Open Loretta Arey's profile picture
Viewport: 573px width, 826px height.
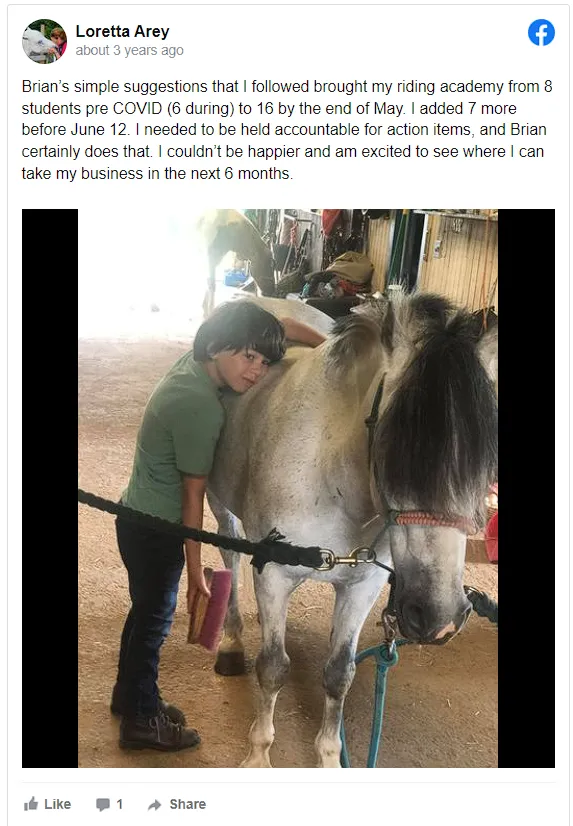[x=44, y=41]
